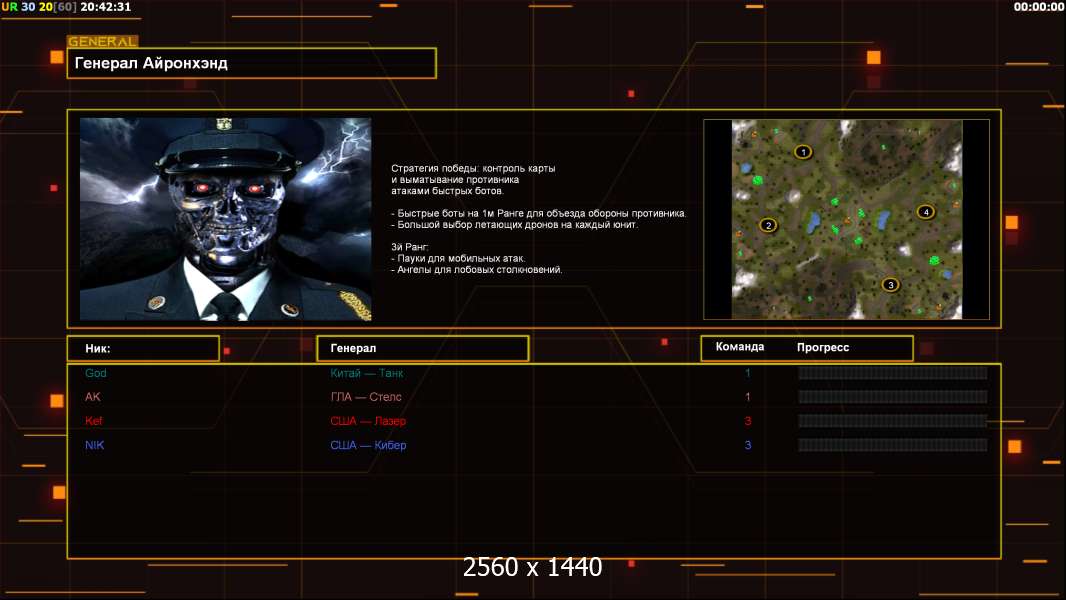Image resolution: width=1066 pixels, height=600 pixels.
Task: Click the team number in AK's row
Action: [747, 397]
